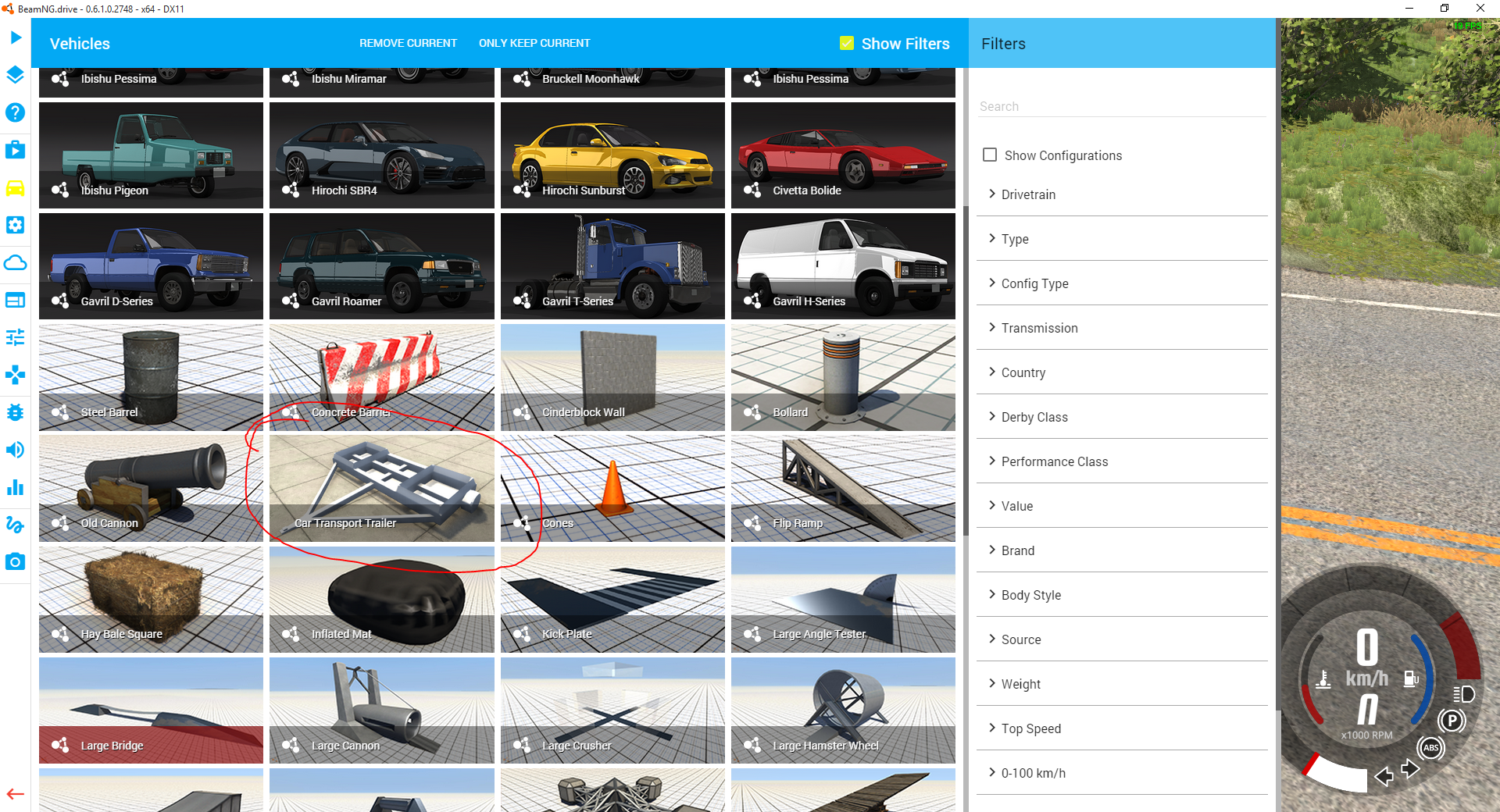Select the Large Crusher prop

612,710
